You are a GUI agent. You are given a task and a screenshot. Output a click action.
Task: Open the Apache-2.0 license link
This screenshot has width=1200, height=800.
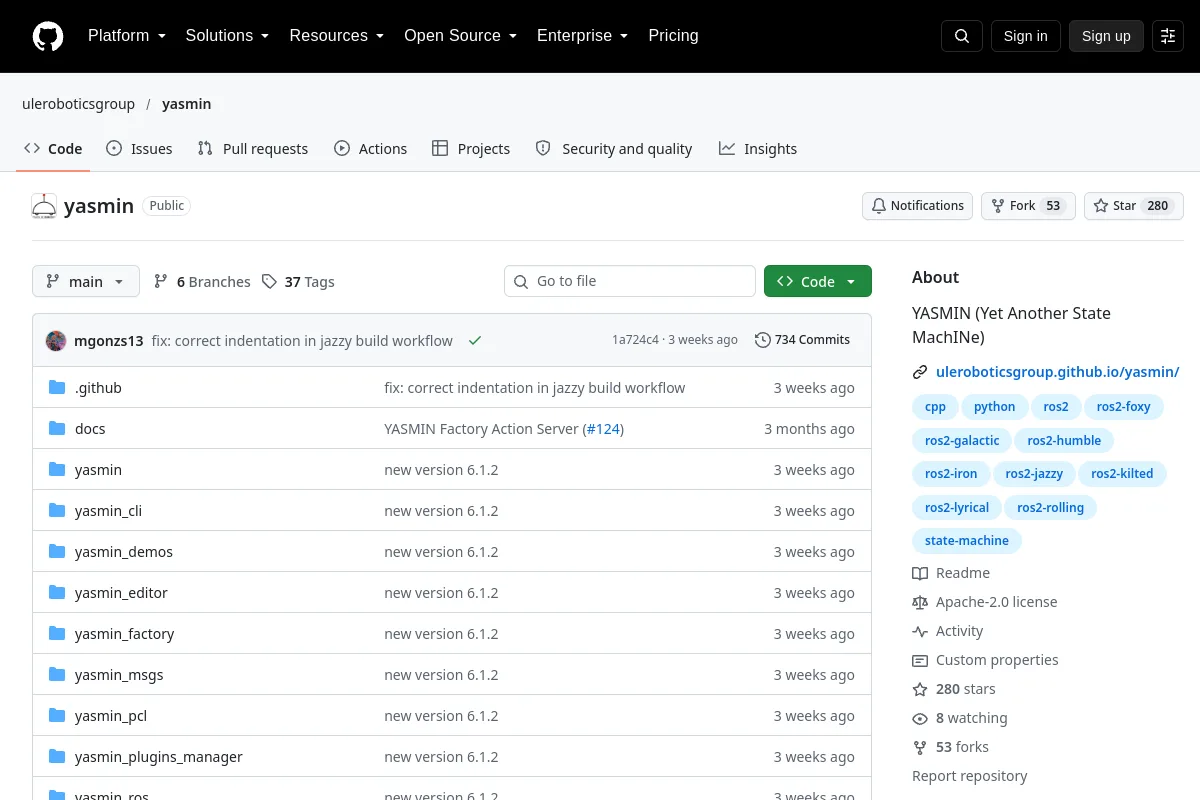pos(996,602)
